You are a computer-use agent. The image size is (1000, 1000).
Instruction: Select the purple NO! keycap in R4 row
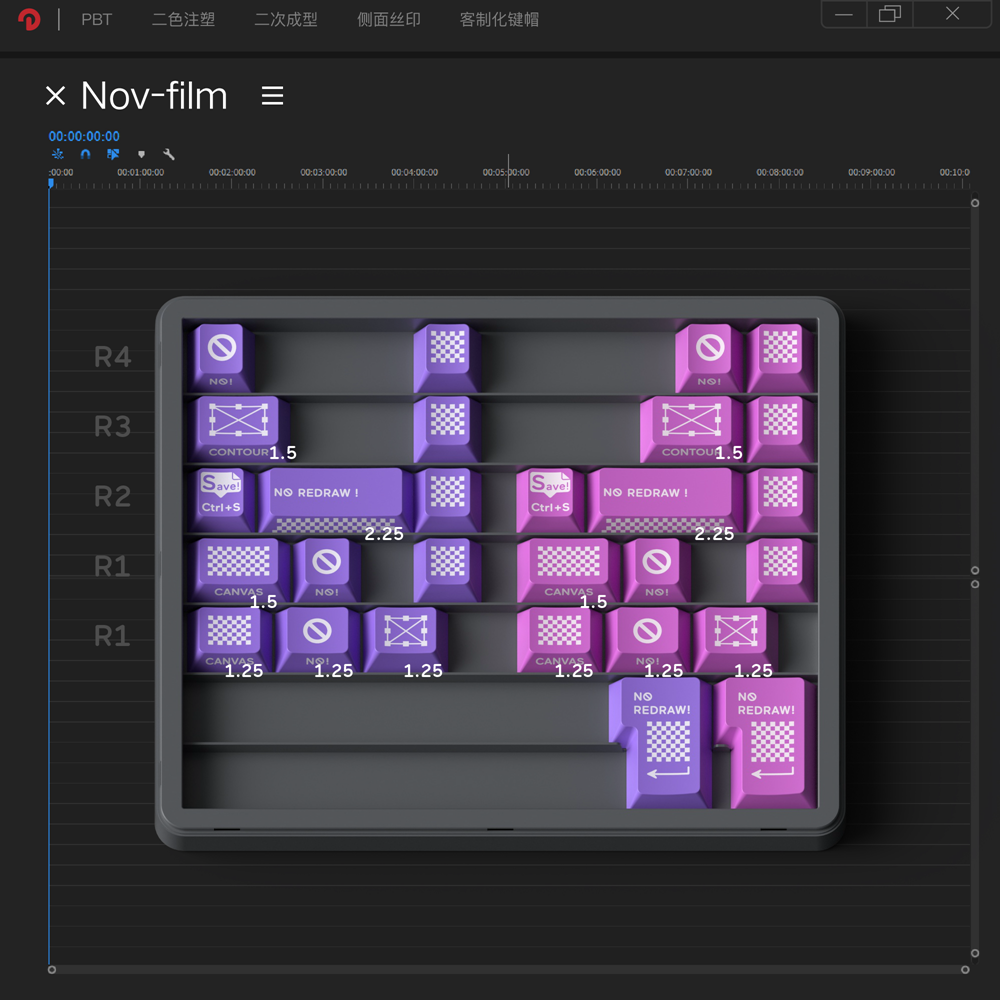(x=221, y=357)
